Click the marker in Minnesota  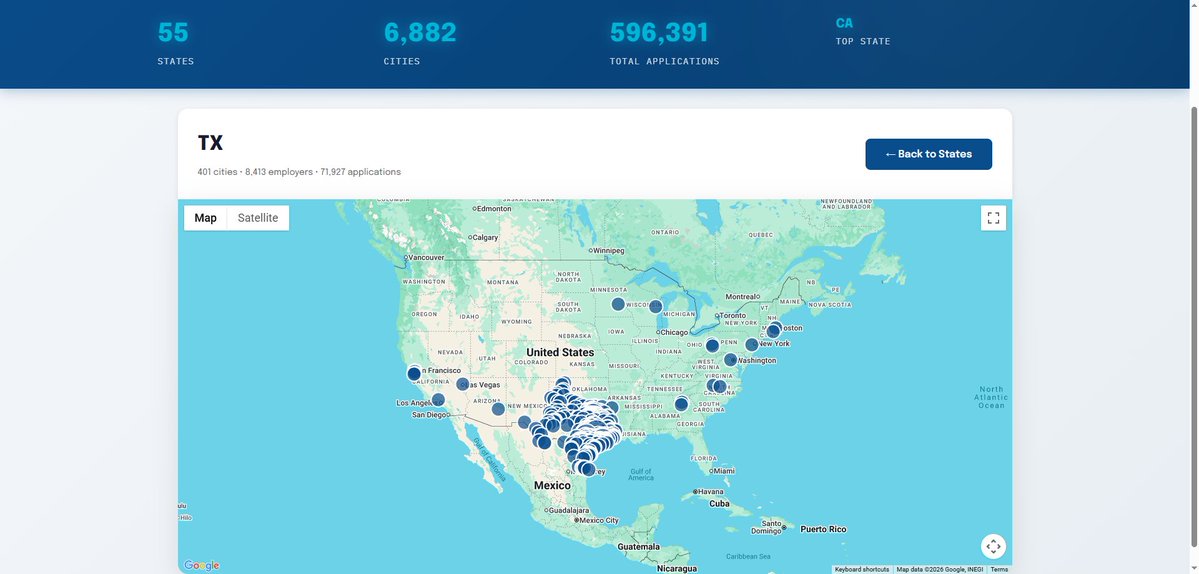[618, 304]
